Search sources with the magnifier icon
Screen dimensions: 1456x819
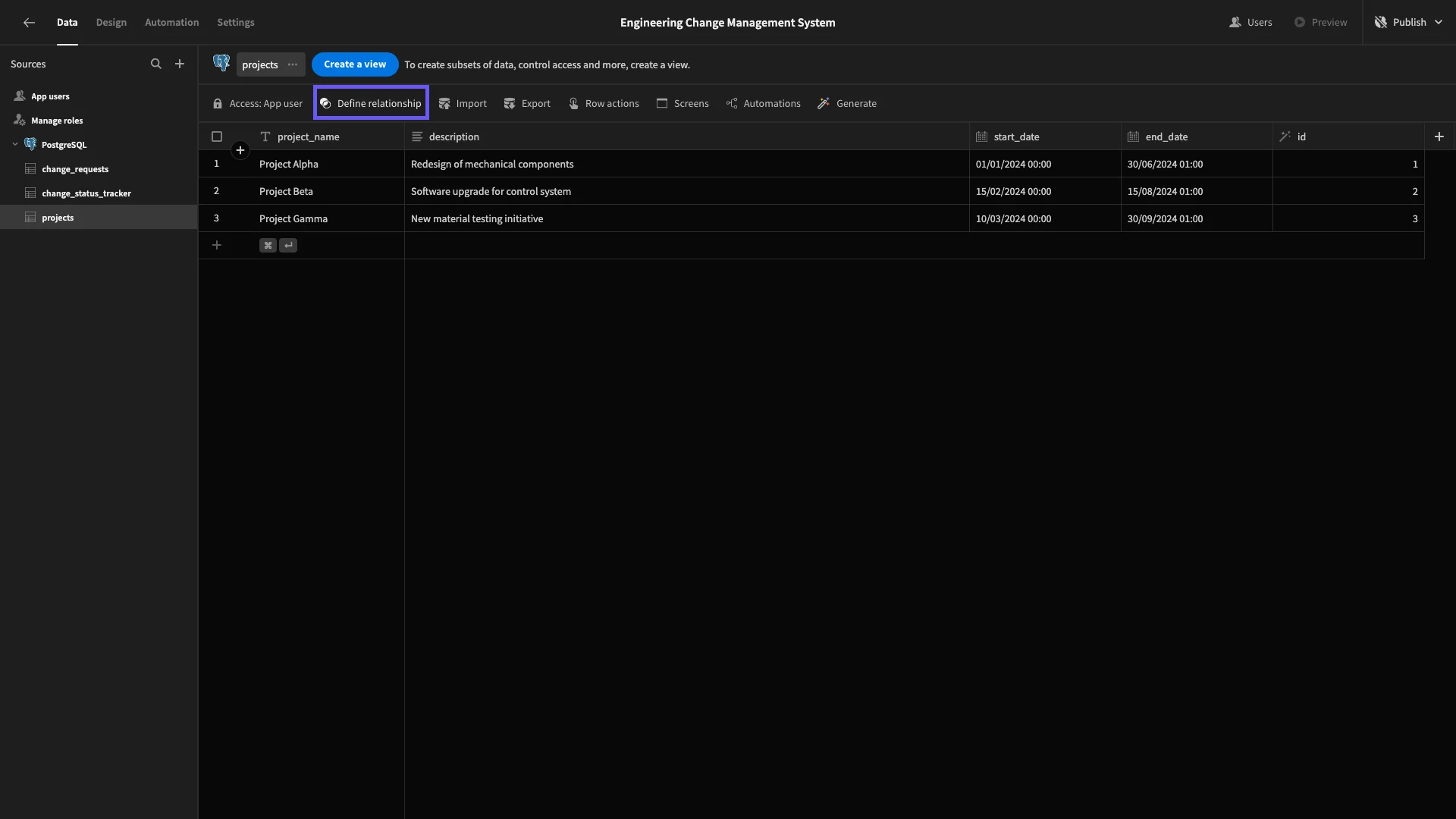(155, 64)
